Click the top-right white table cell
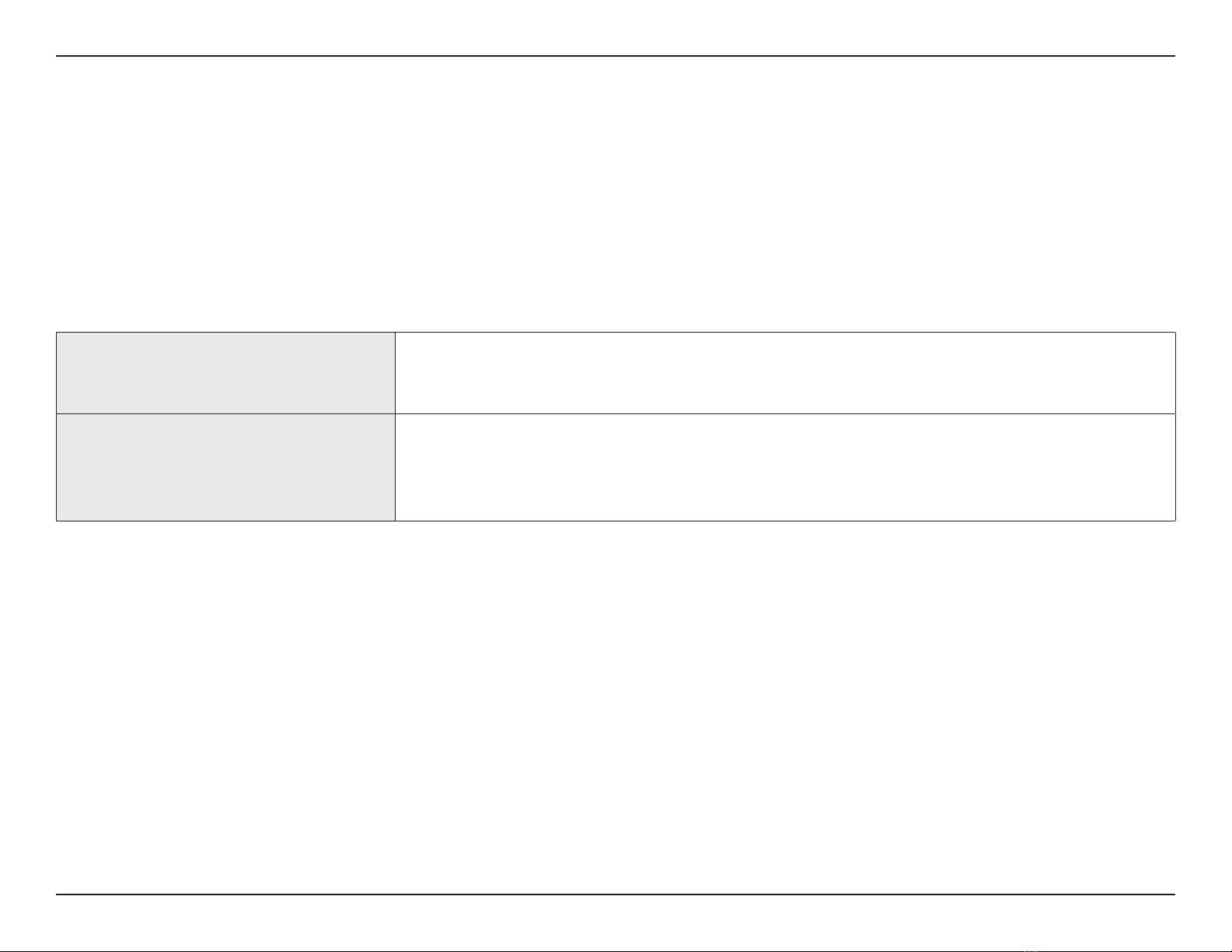The image size is (1232, 952). pyautogui.click(x=785, y=373)
